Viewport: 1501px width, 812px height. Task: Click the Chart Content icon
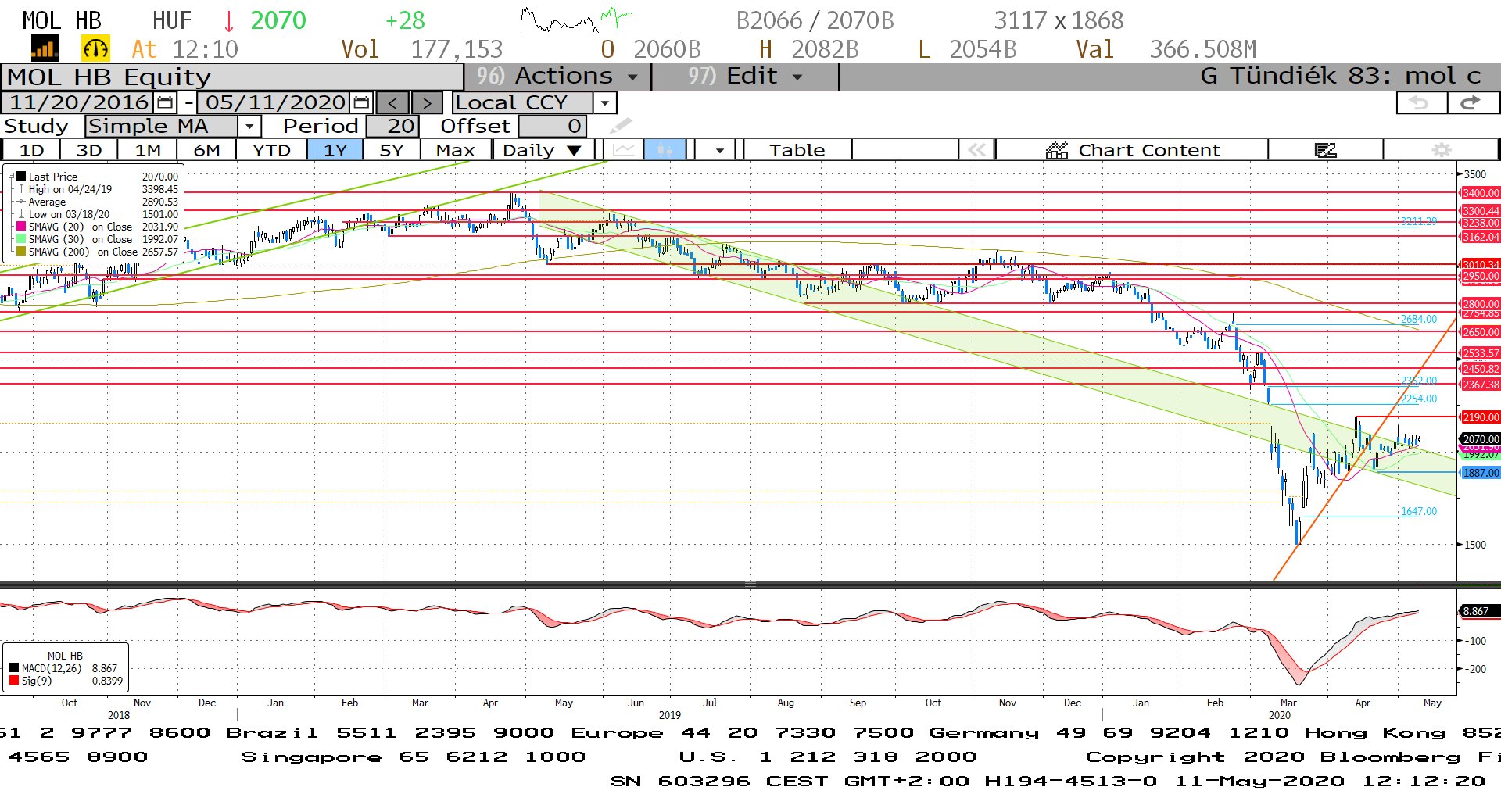coord(1057,150)
